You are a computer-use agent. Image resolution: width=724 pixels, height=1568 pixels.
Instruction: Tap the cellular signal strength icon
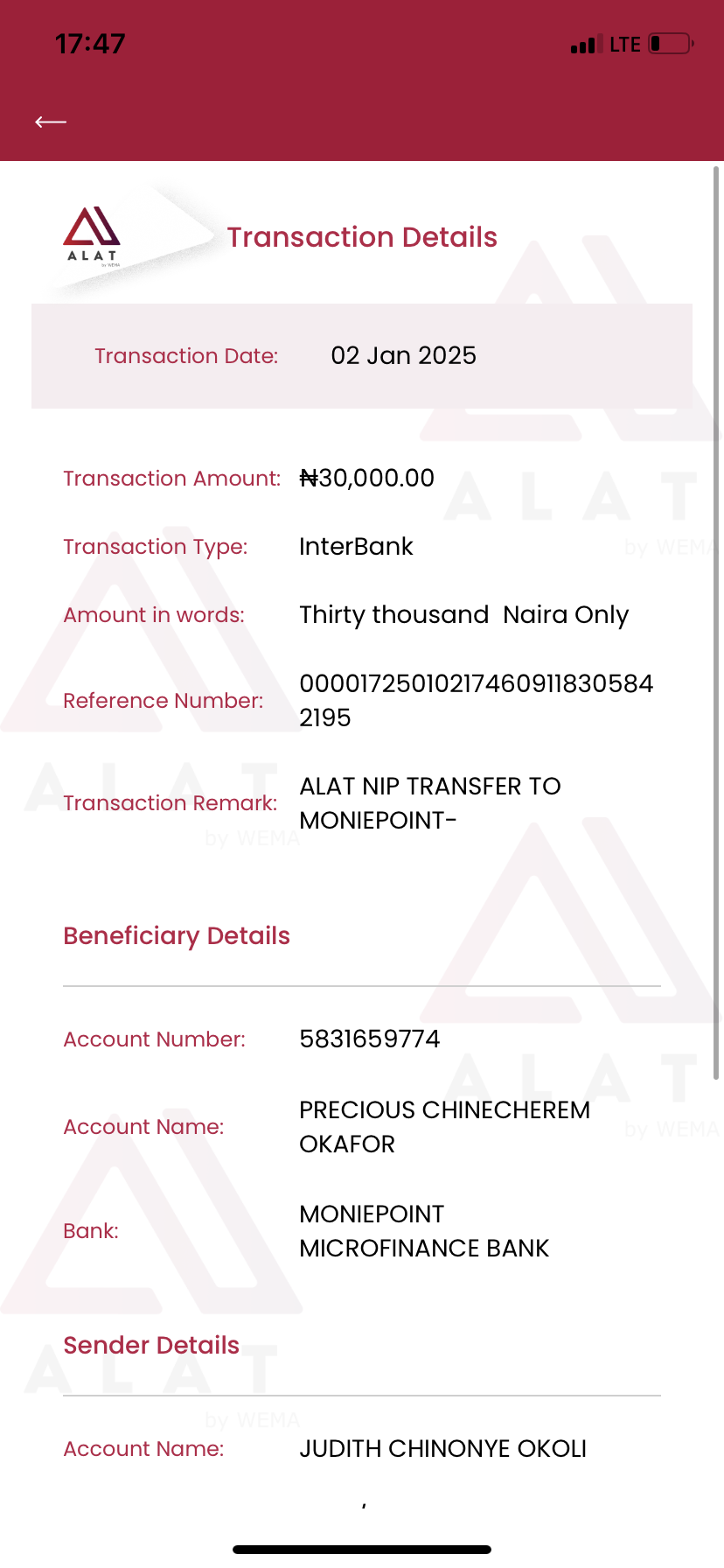[586, 44]
